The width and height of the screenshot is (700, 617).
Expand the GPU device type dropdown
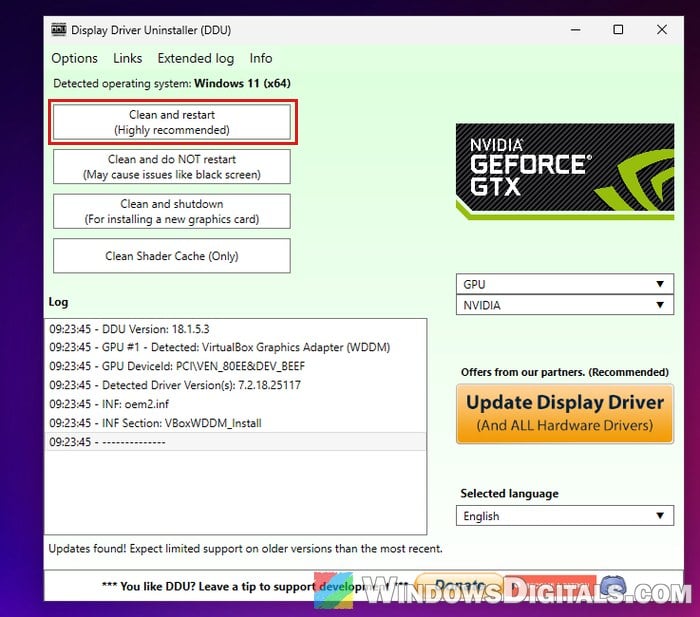pos(565,284)
